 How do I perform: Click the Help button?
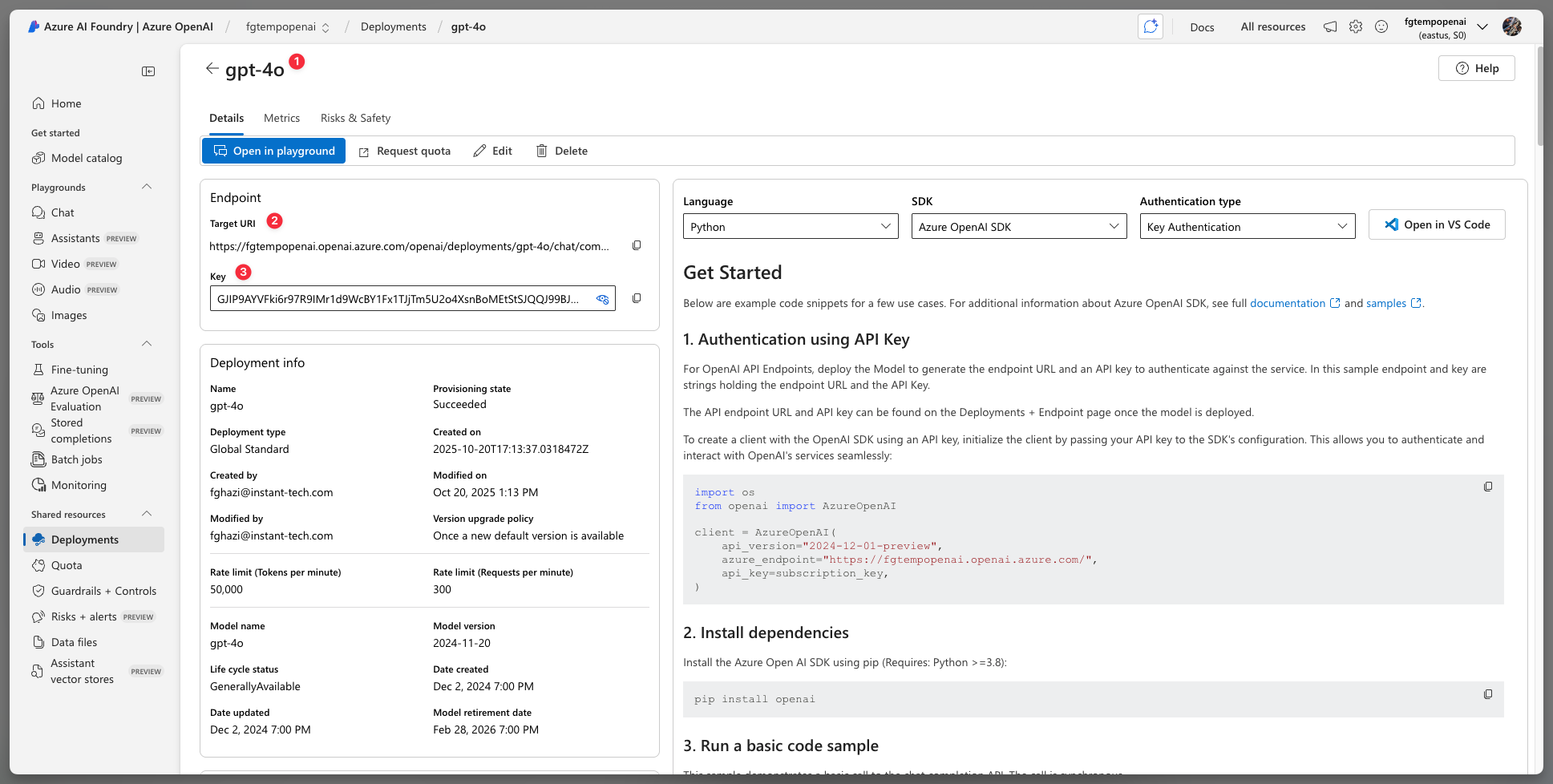tap(1477, 68)
